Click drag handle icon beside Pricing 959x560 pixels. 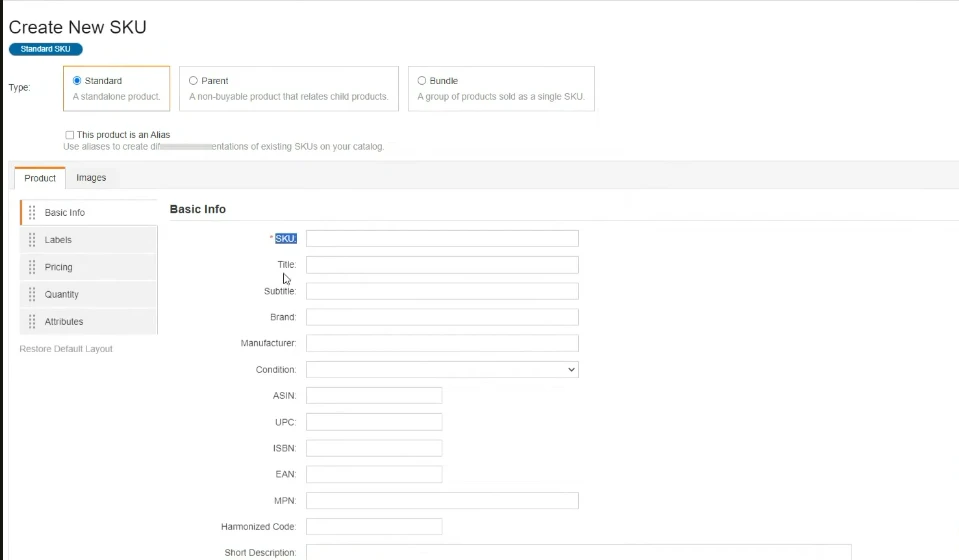click(32, 267)
